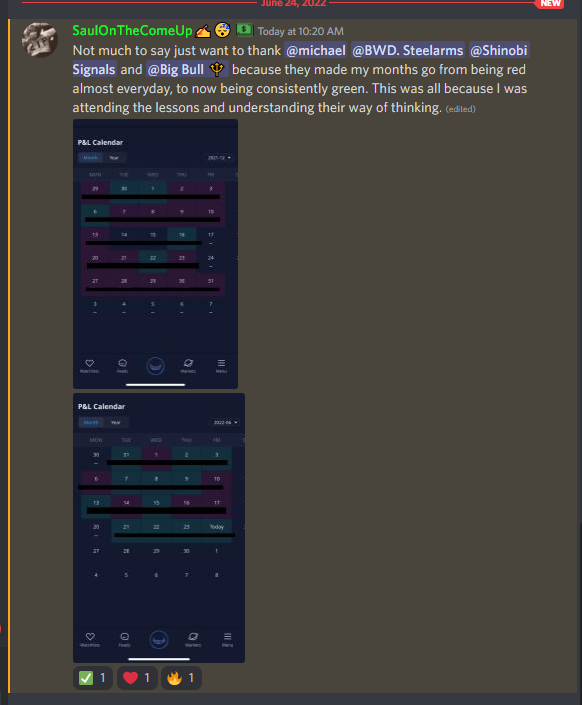Click the writing hand emoji beside the username
This screenshot has height=705, width=582.
203,31
